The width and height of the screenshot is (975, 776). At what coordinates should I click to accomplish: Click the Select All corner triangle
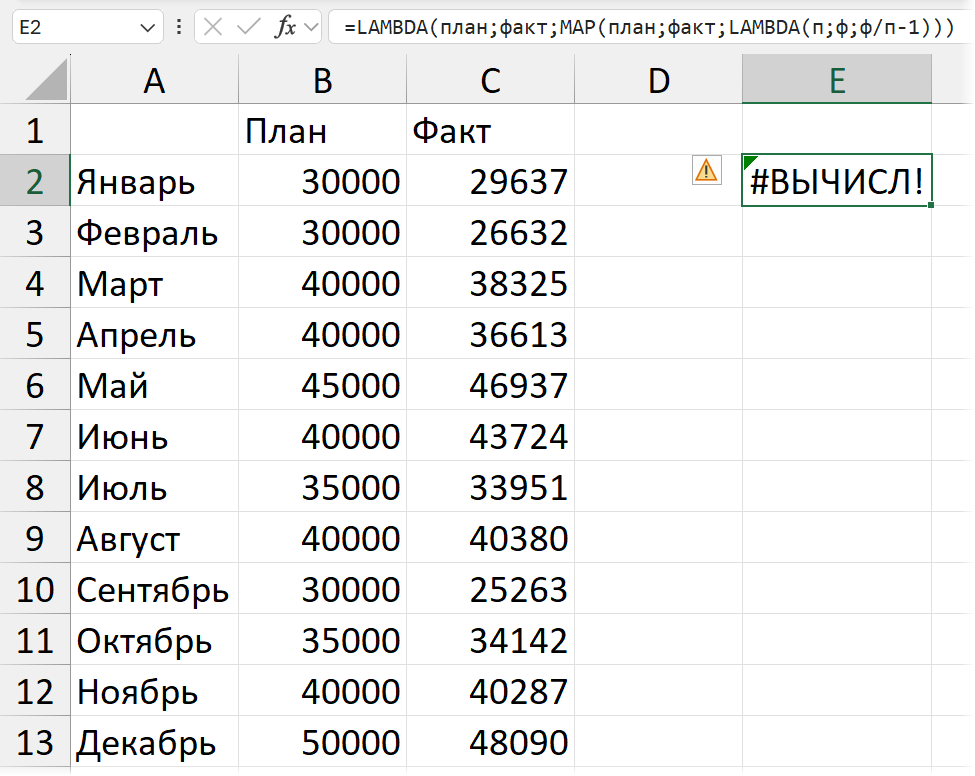(x=47, y=79)
